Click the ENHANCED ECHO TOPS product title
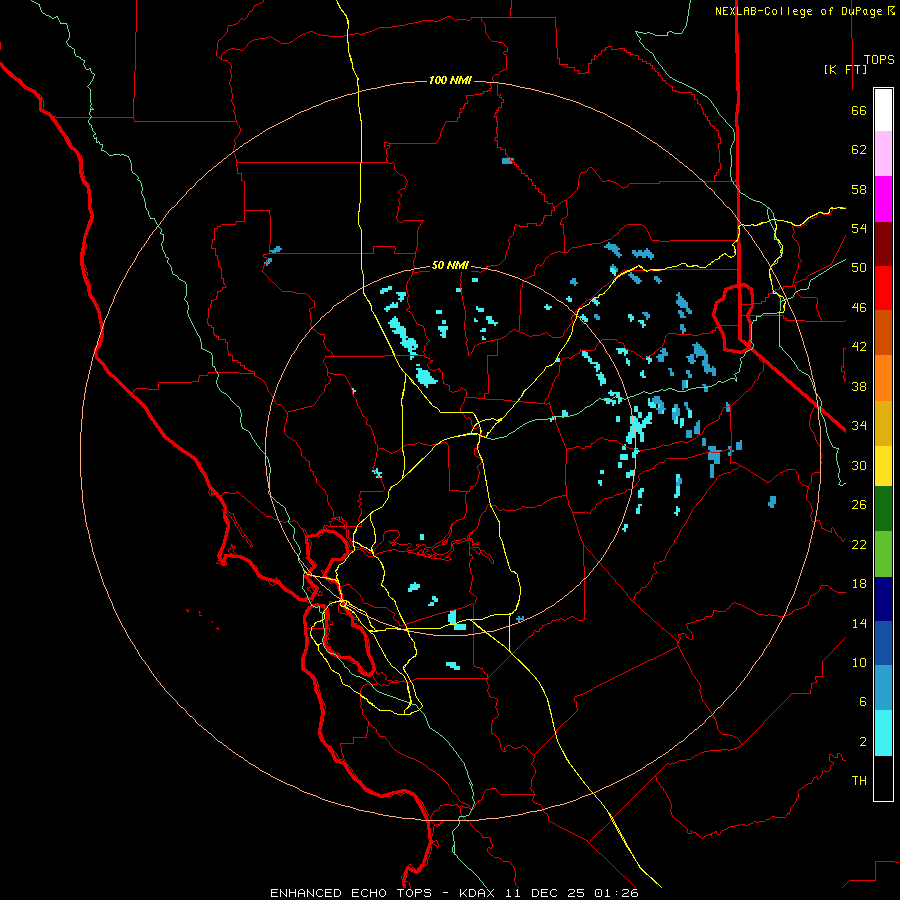Screen dimensions: 900x900 (x=351, y=893)
